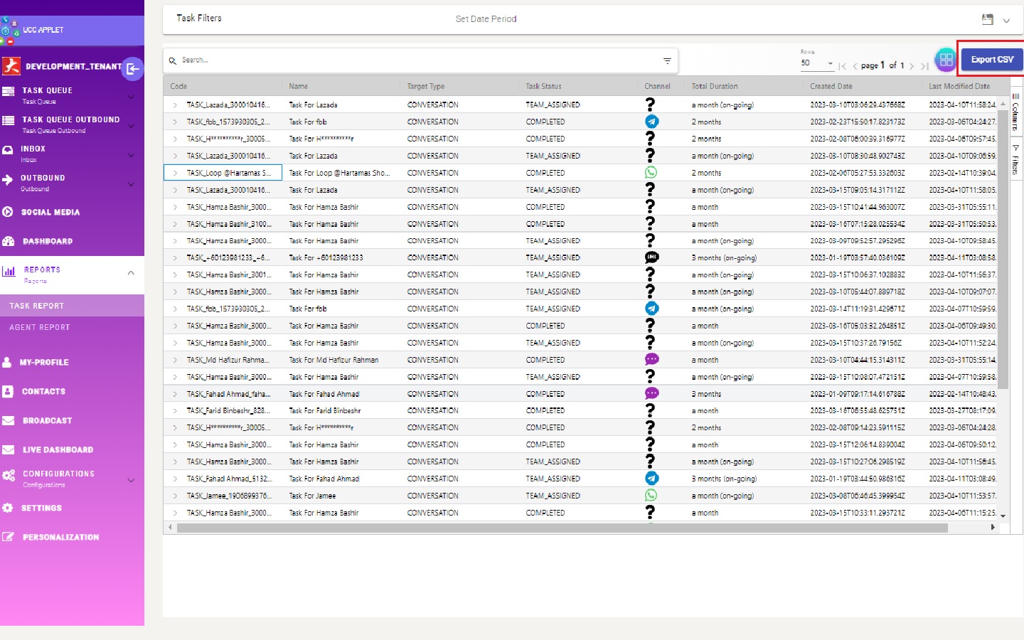
Task: Expand the first TASK_Lazada row
Action: click(x=175, y=104)
